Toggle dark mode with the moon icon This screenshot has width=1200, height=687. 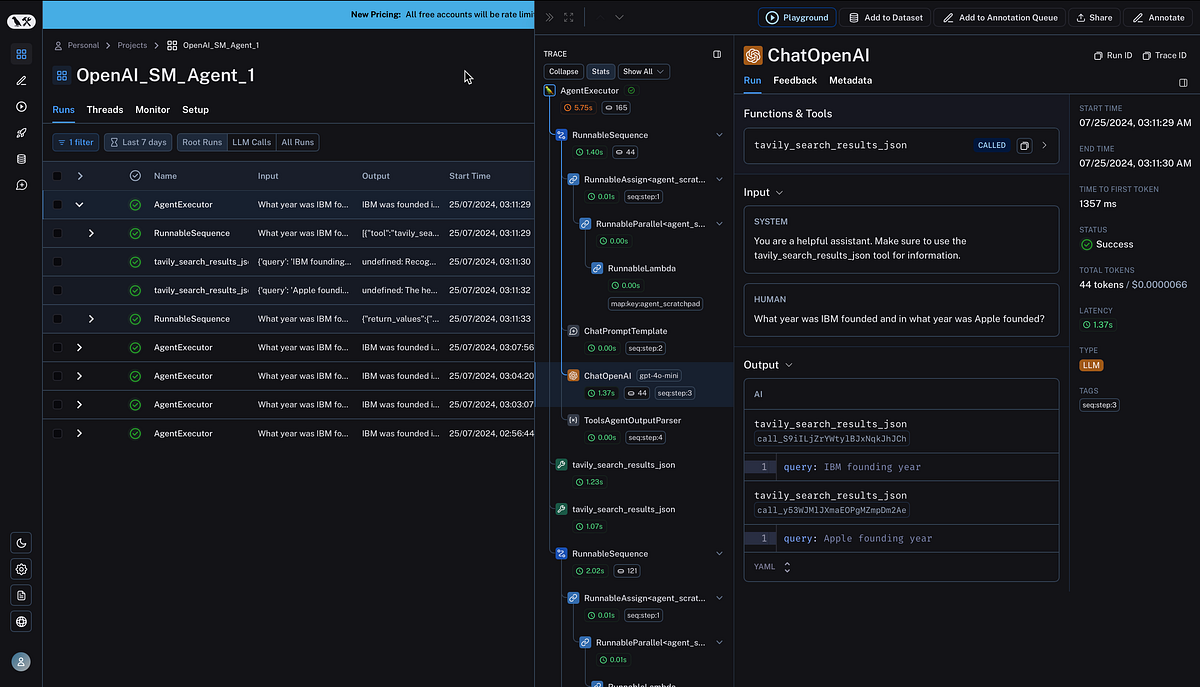21,543
